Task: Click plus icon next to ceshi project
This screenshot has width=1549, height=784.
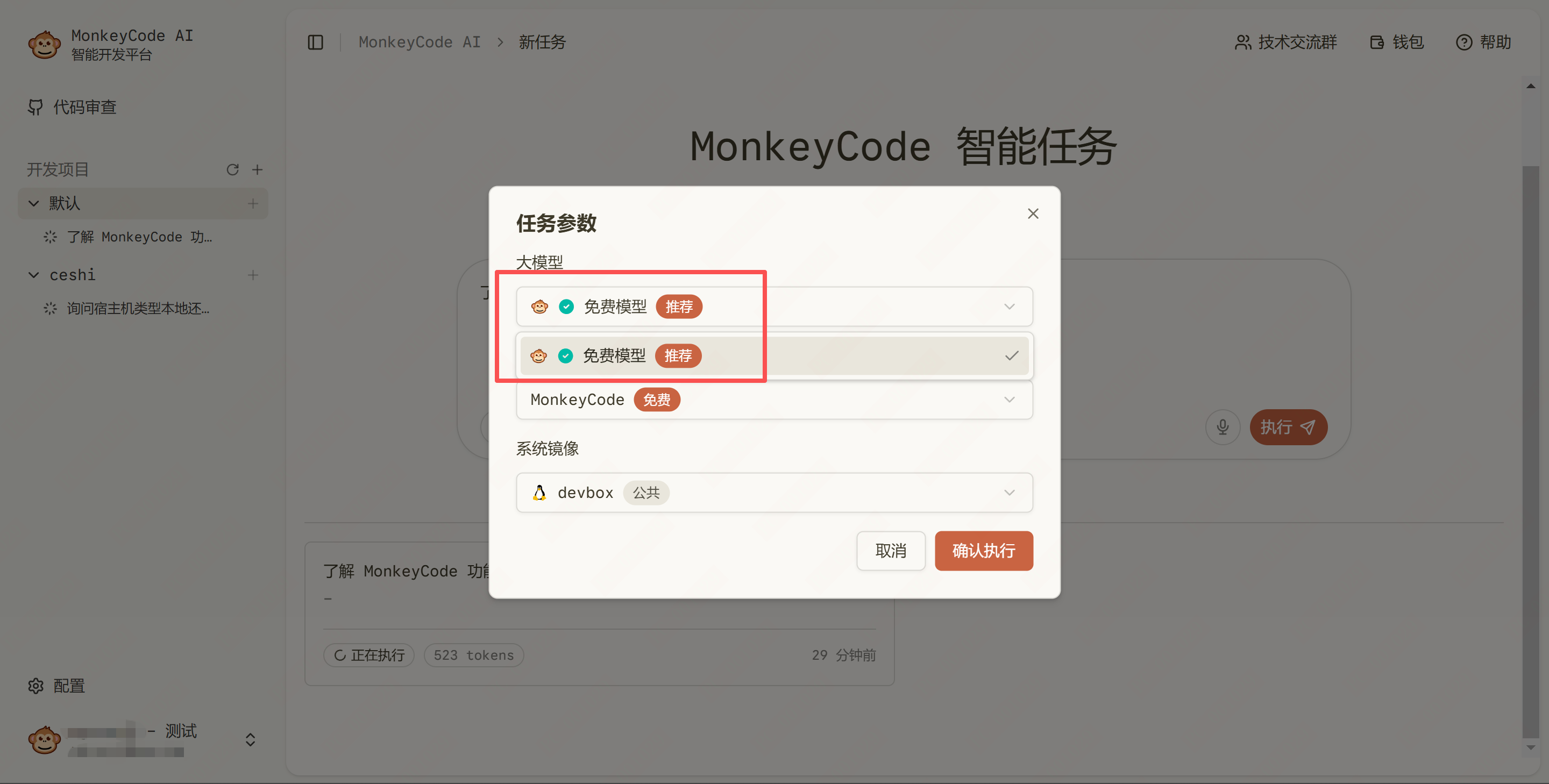Action: [x=253, y=275]
